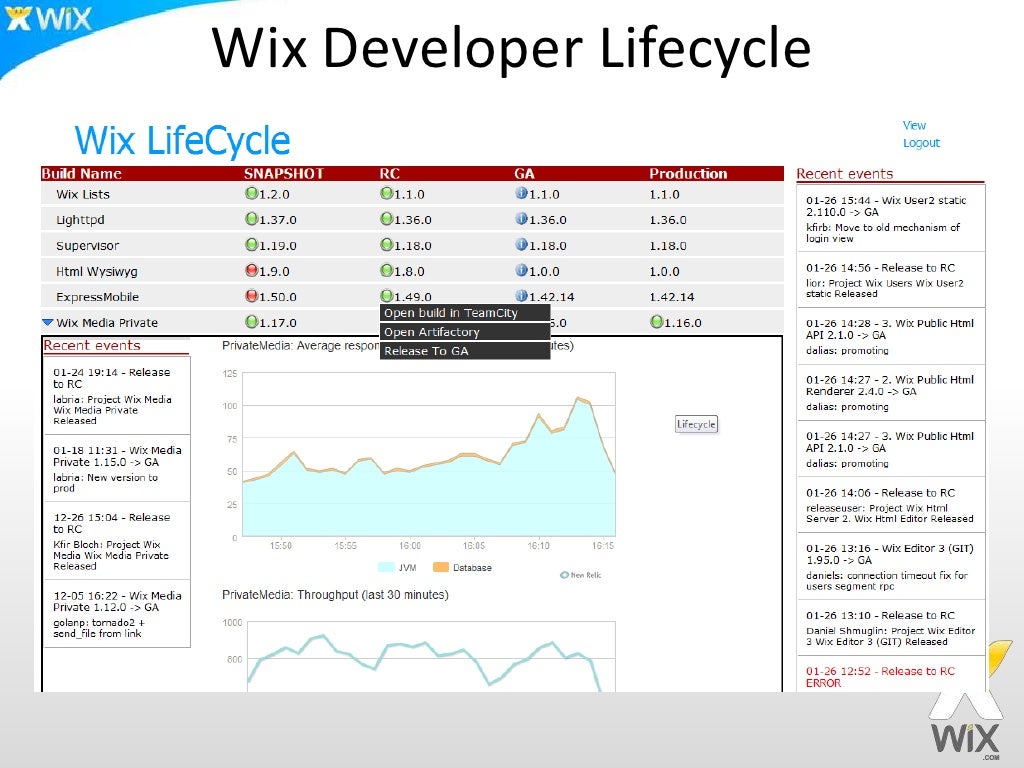Click green status icon for Wix Lists RC 1.1.0

tap(387, 193)
